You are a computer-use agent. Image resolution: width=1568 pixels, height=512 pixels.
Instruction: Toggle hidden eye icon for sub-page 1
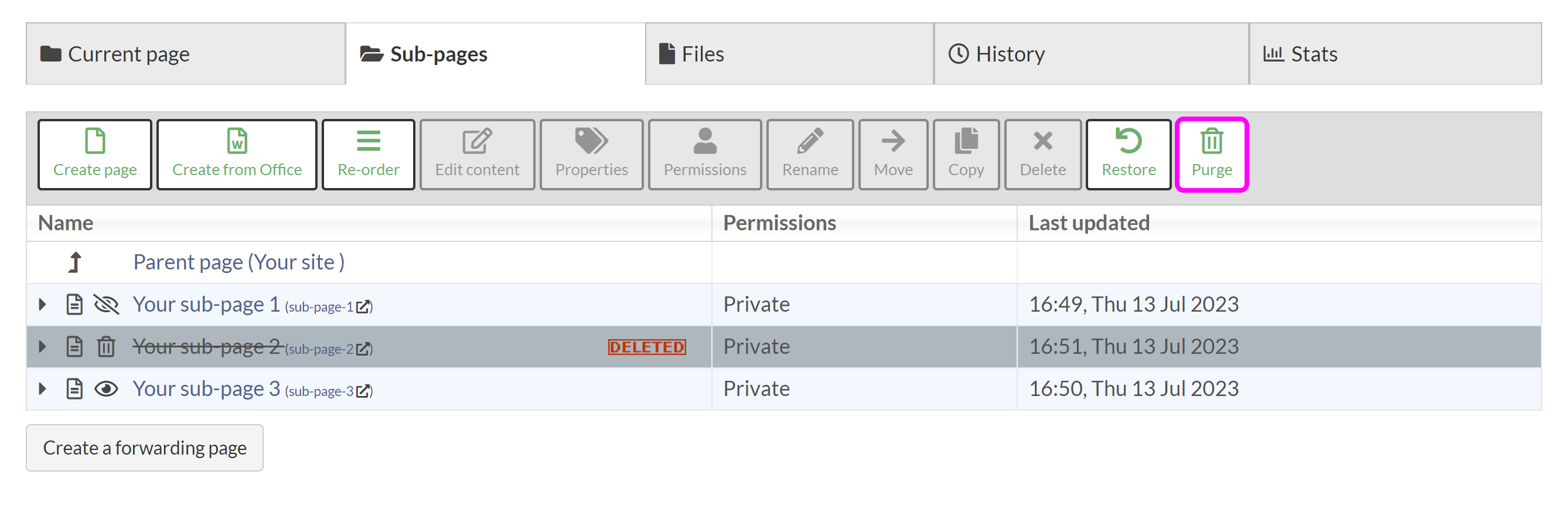(x=106, y=304)
